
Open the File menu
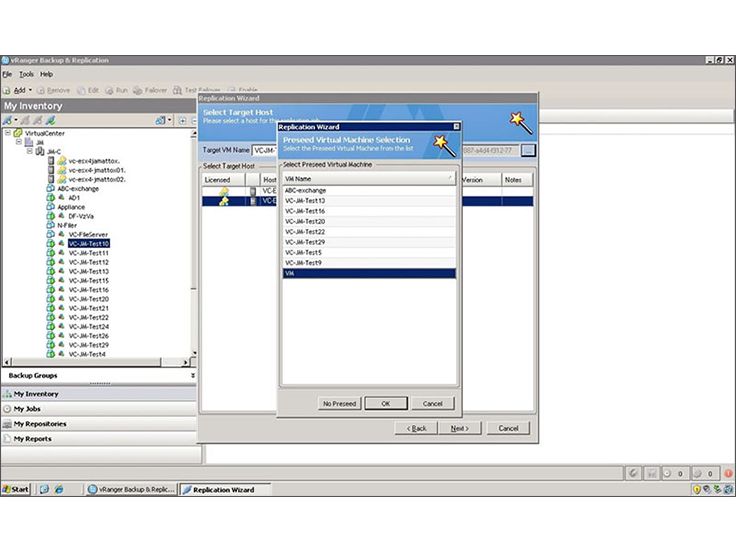(x=7, y=74)
